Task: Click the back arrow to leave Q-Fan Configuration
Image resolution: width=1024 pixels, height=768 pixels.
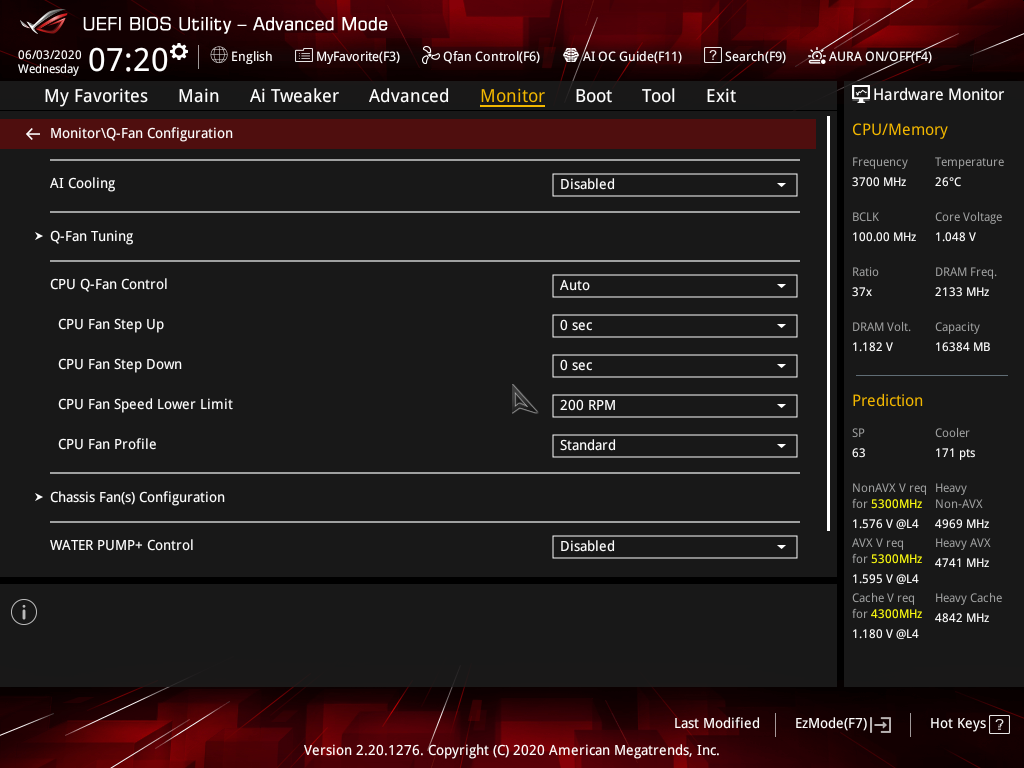Action: (32, 132)
